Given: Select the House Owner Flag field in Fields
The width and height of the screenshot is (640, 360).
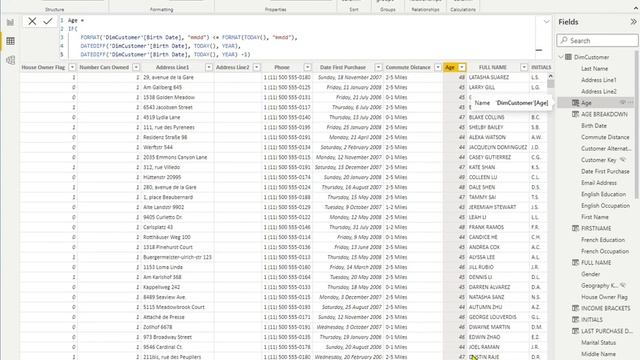Looking at the screenshot, I should pos(604,297).
